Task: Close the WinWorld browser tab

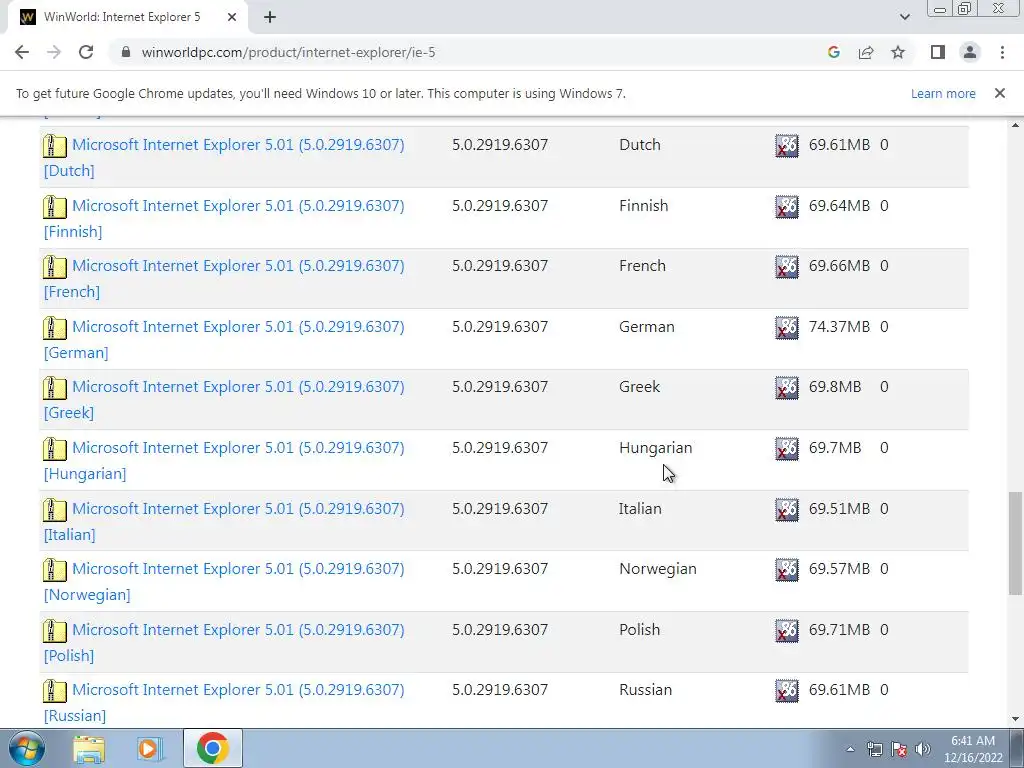Action: [x=232, y=17]
